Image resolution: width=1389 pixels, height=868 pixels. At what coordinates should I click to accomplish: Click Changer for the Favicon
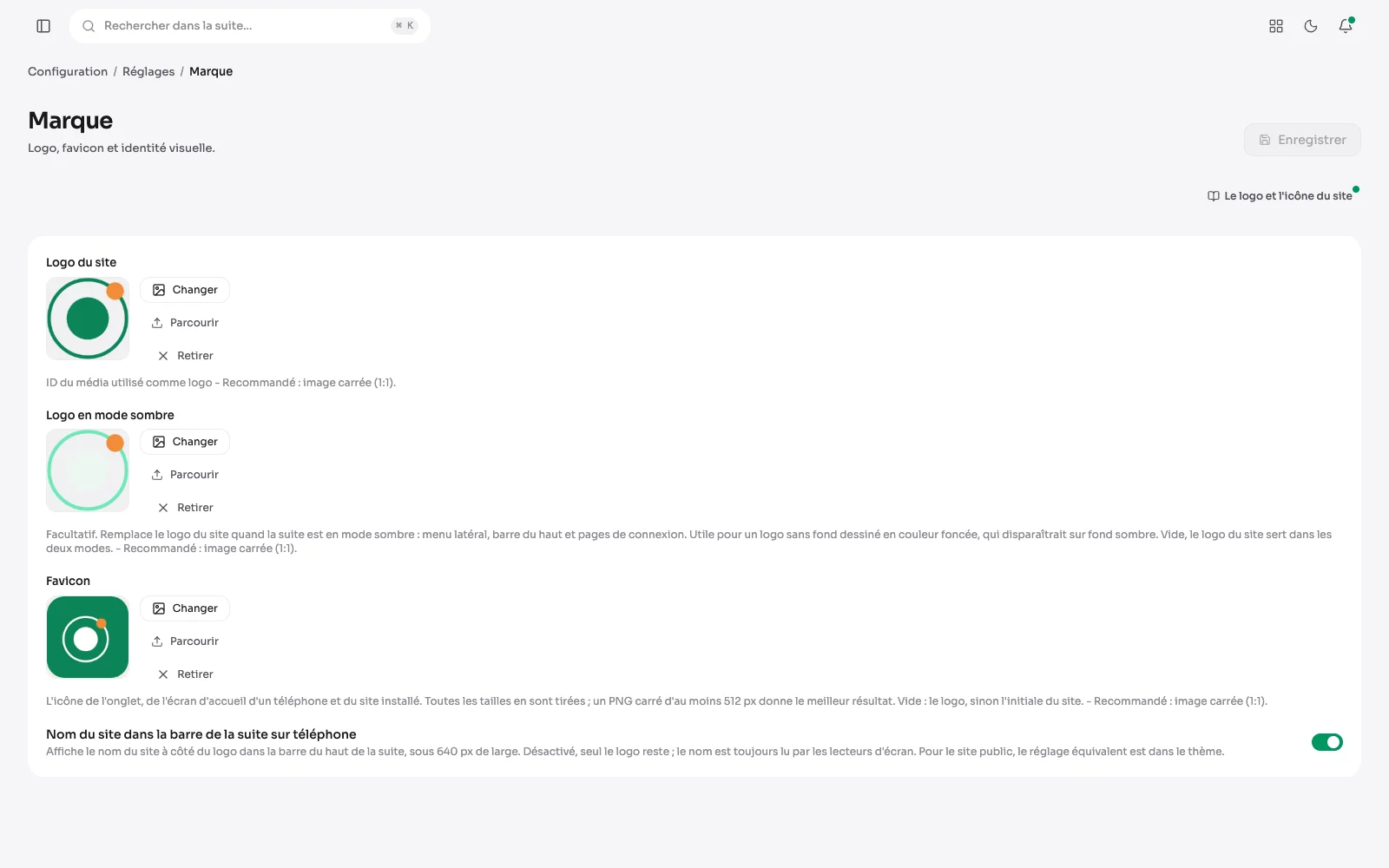click(185, 608)
